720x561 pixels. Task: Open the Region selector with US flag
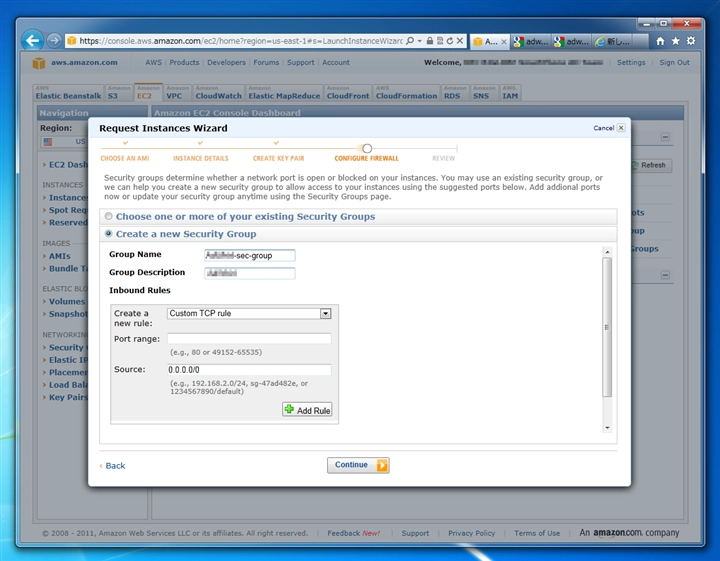click(x=63, y=141)
